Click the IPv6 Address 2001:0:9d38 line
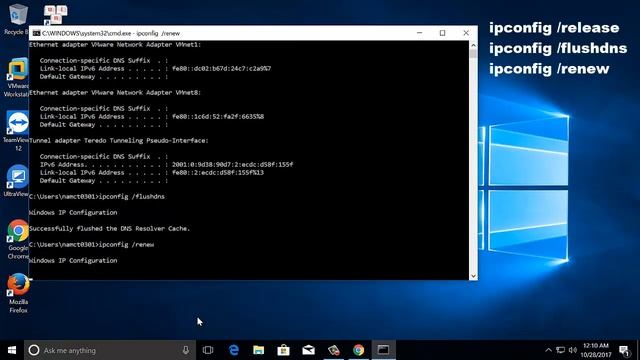Viewport: 640px width, 360px height. coord(166,164)
